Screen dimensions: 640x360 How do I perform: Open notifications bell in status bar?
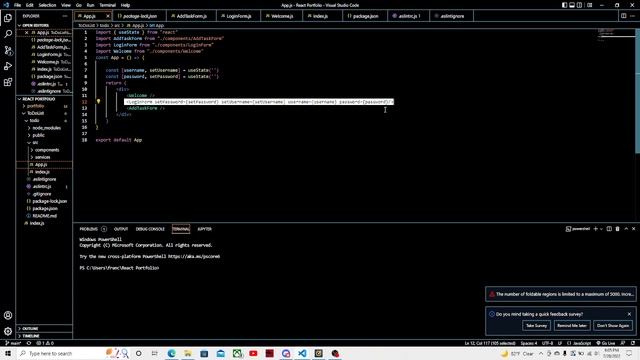[x=633, y=343]
